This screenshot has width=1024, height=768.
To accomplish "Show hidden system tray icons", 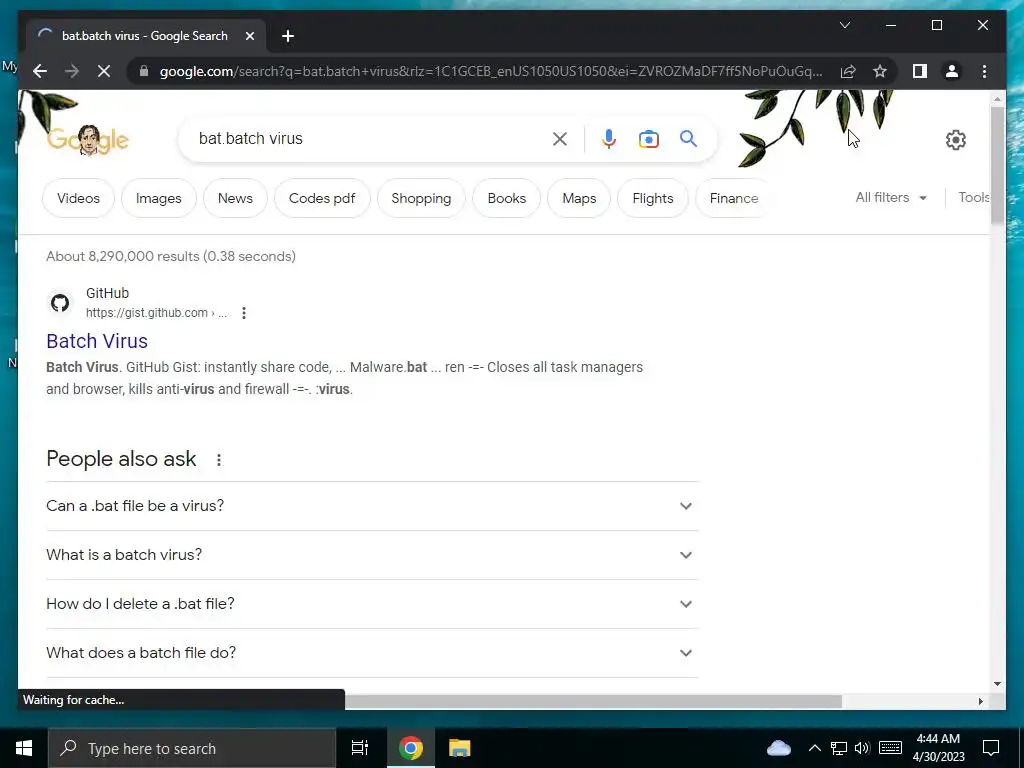I will pyautogui.click(x=814, y=748).
